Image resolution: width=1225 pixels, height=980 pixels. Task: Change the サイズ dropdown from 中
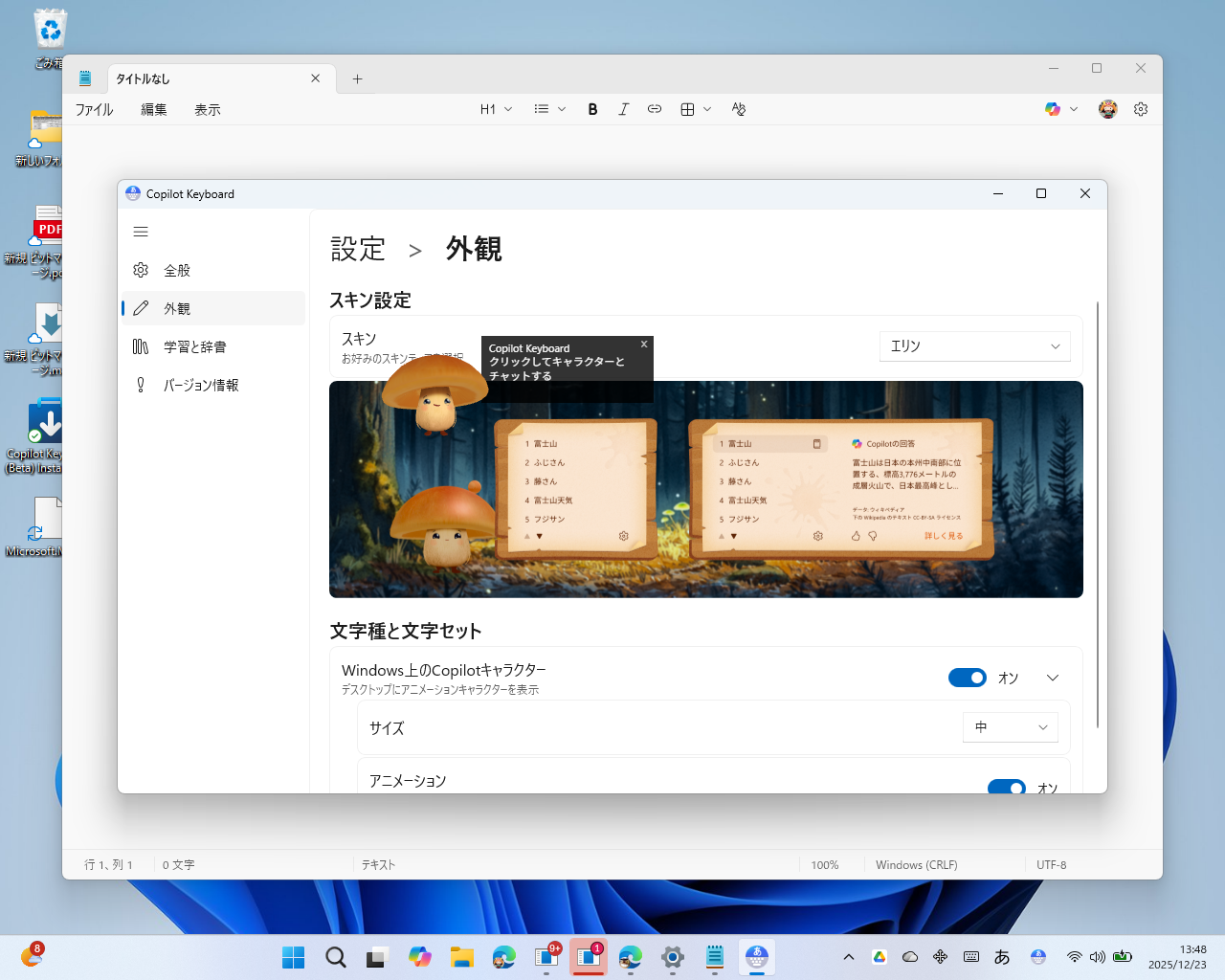point(1010,727)
